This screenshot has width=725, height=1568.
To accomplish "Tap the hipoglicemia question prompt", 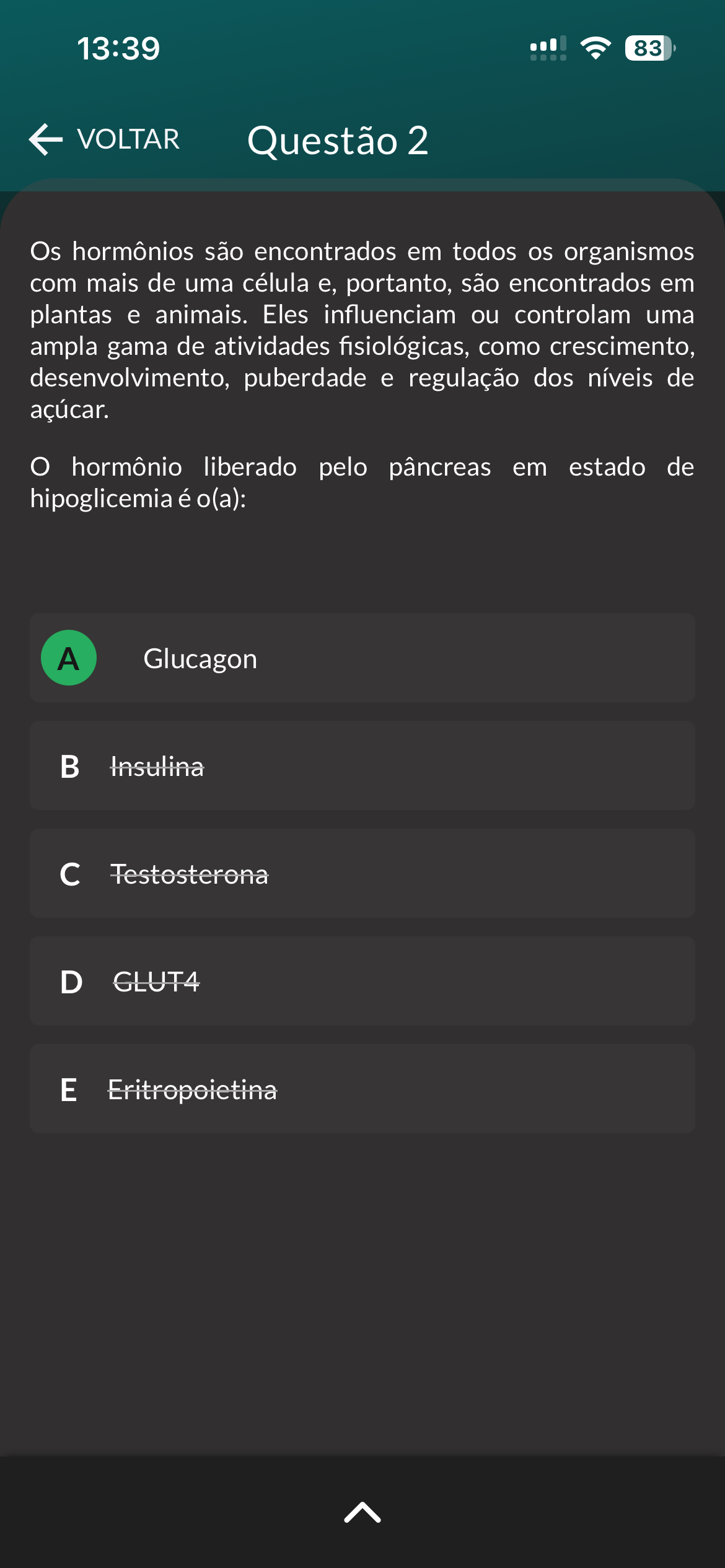I will [x=362, y=483].
